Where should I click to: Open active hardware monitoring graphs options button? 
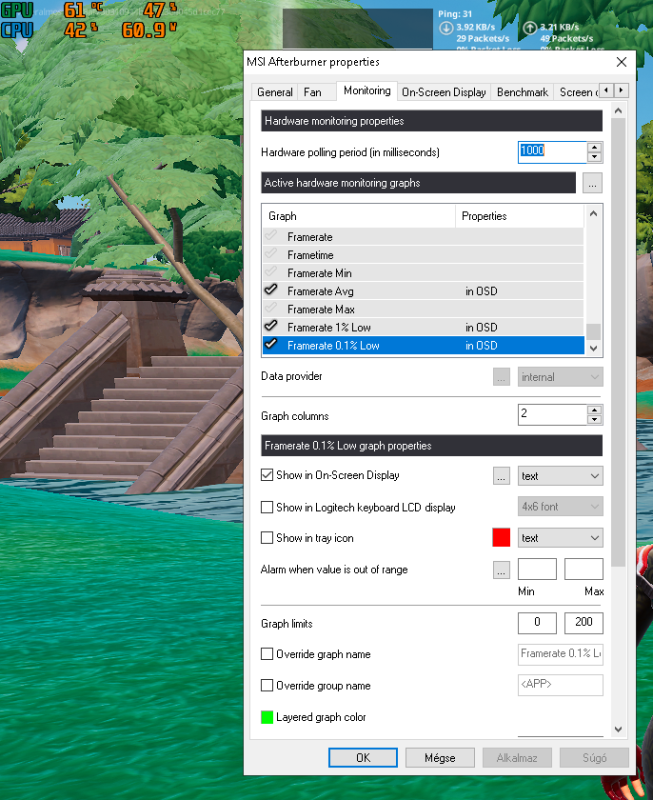(x=592, y=183)
